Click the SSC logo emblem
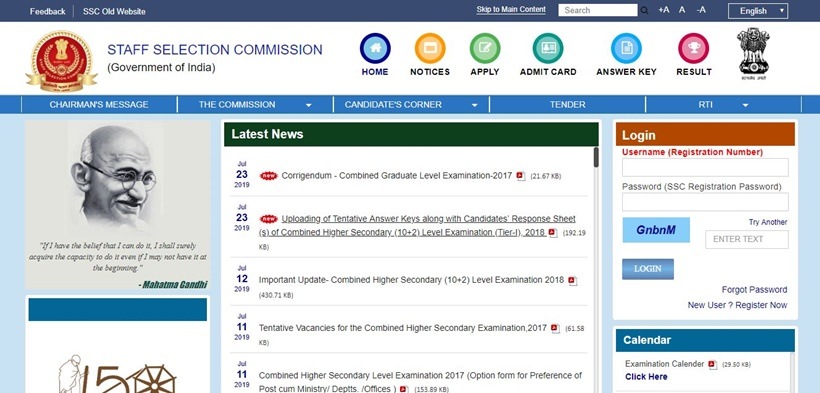This screenshot has width=820, height=393. [x=61, y=61]
